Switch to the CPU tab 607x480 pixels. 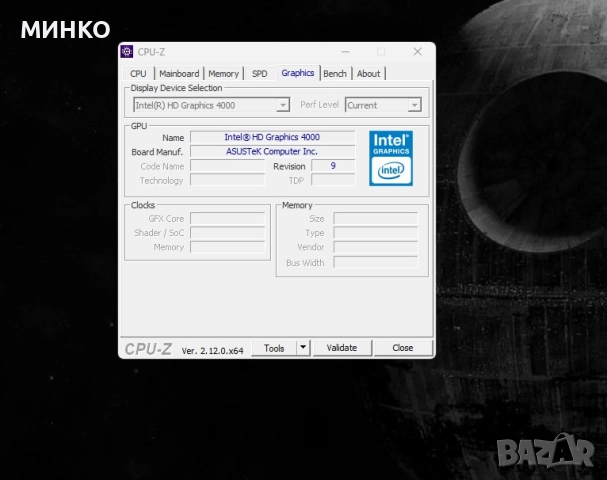coord(138,73)
